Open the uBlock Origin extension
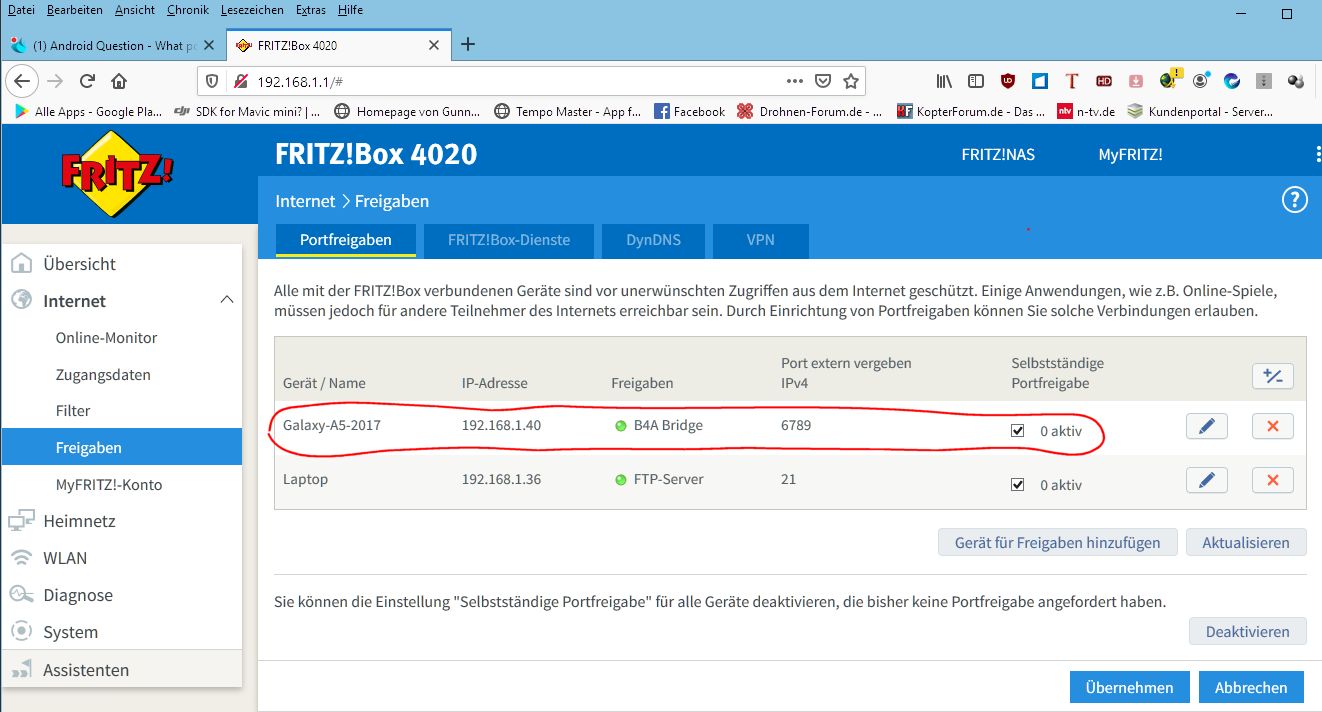 (1008, 81)
